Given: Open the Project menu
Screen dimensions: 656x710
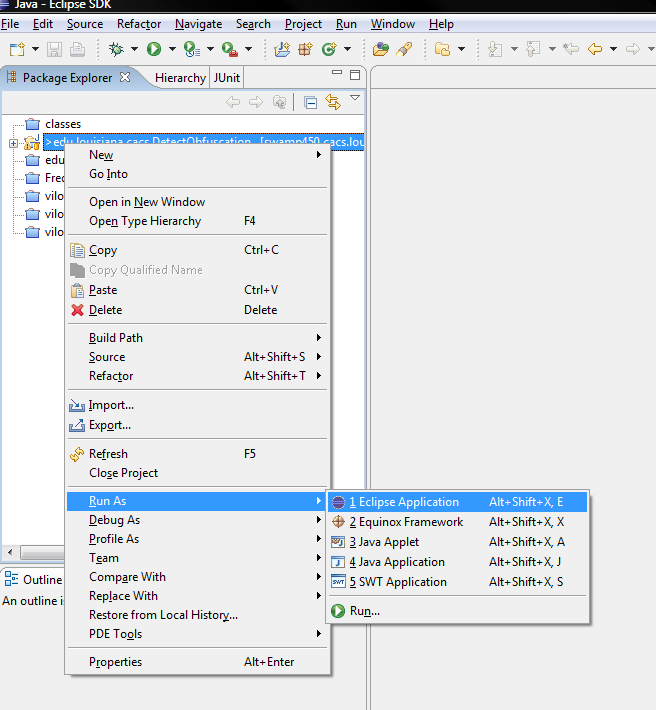Looking at the screenshot, I should click(303, 24).
